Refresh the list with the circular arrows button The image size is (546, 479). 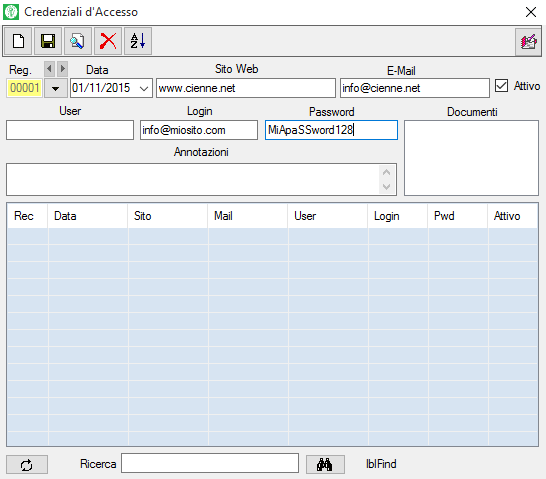tap(27, 465)
